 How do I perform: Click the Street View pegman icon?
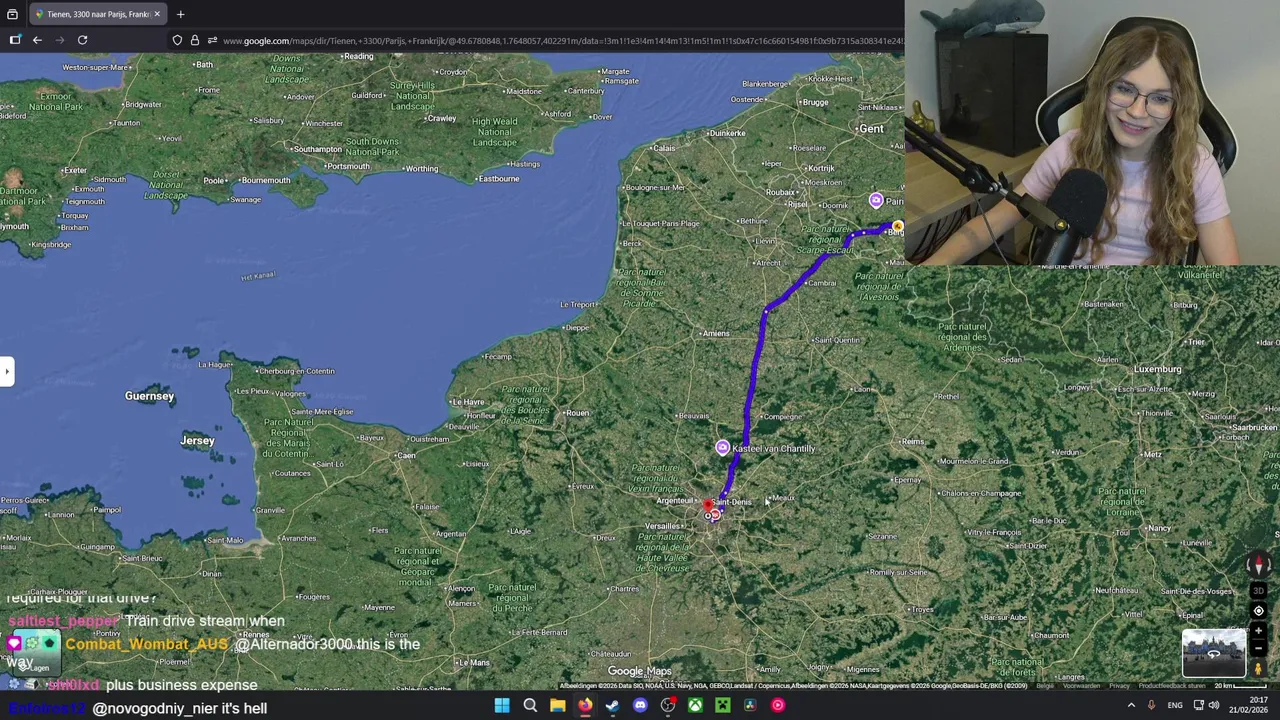[x=1259, y=669]
